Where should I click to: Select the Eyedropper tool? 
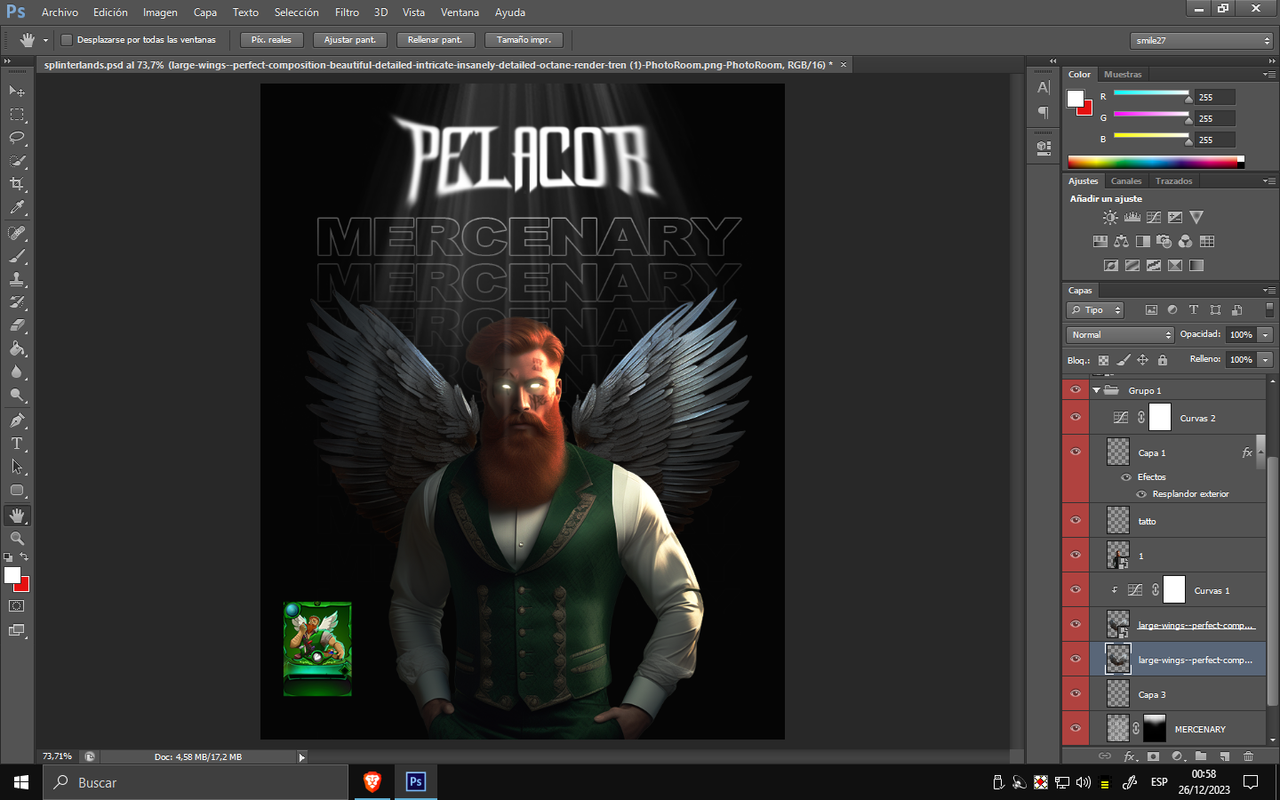[x=17, y=208]
